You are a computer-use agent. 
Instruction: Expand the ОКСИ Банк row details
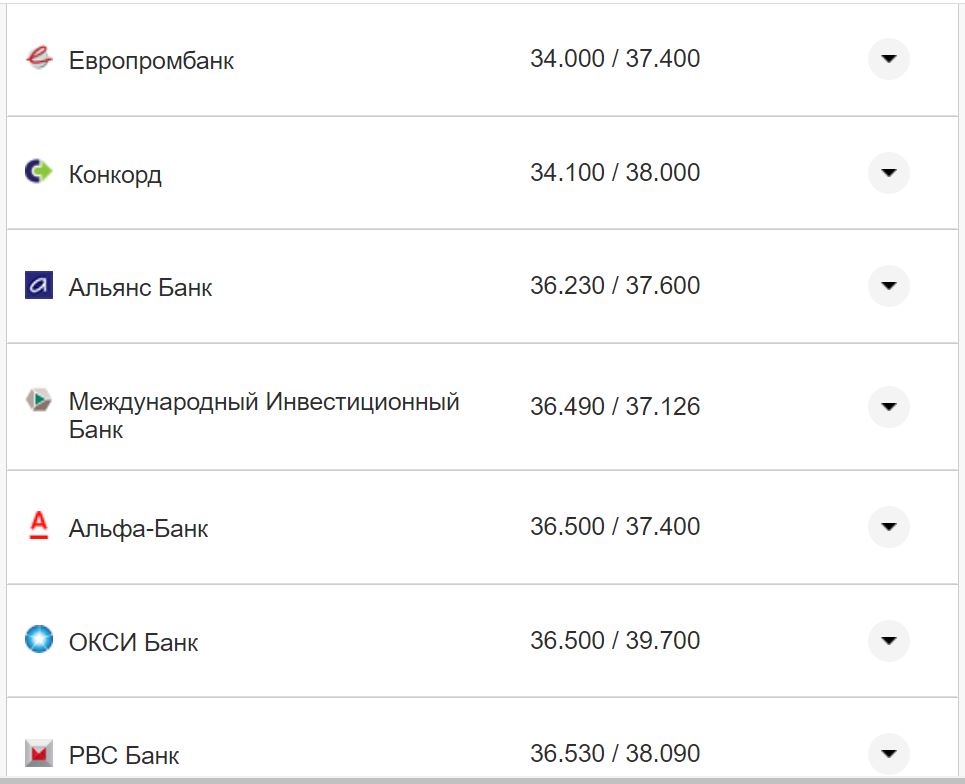point(888,640)
